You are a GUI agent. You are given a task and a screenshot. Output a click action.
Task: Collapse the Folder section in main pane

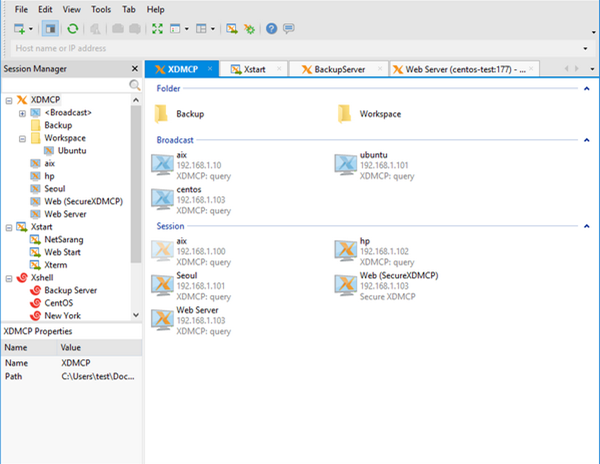tap(587, 89)
